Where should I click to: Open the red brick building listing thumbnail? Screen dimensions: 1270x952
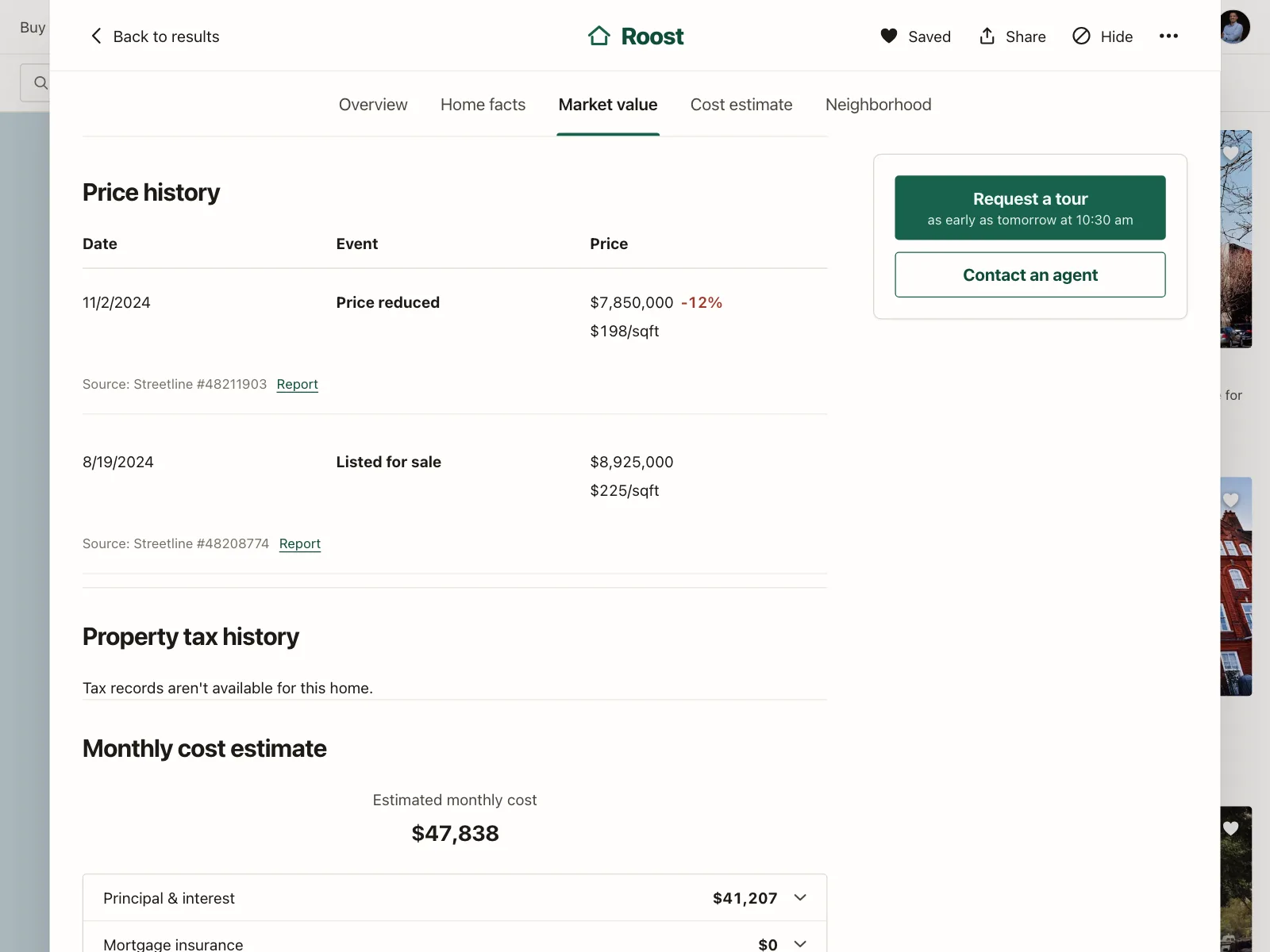[1237, 586]
